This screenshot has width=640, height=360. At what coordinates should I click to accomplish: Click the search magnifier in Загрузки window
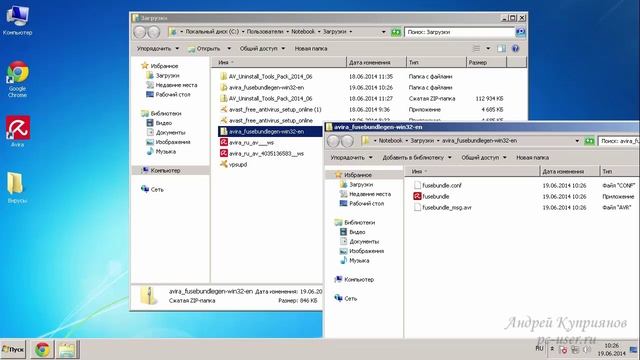(x=520, y=32)
